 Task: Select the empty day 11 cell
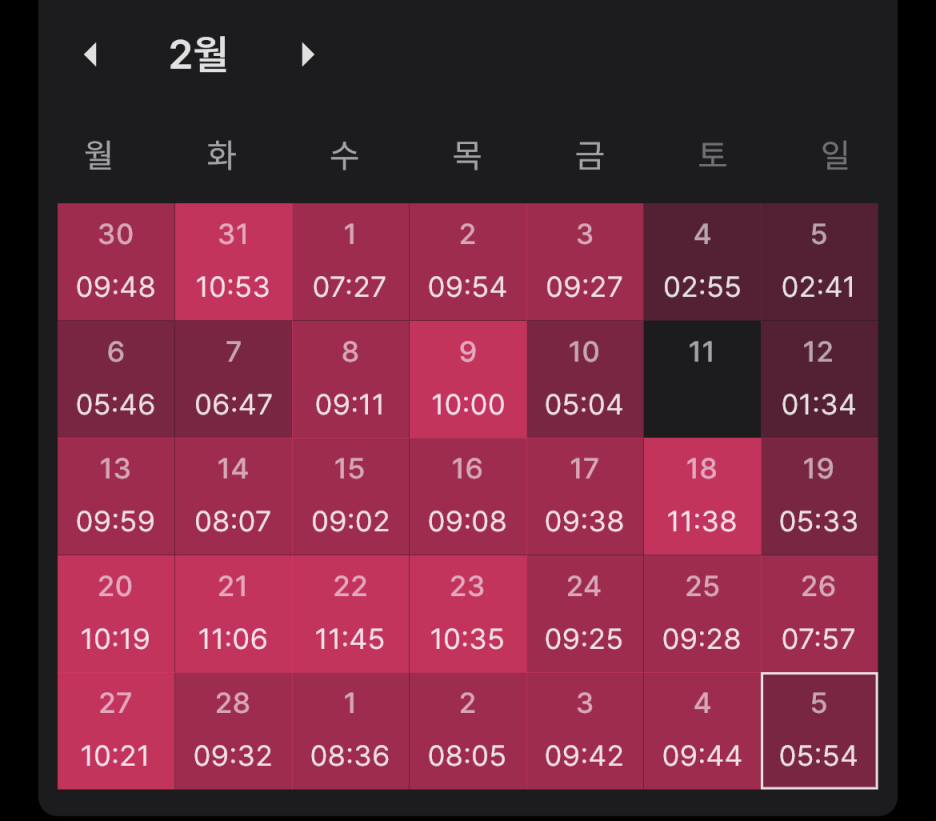(x=702, y=379)
